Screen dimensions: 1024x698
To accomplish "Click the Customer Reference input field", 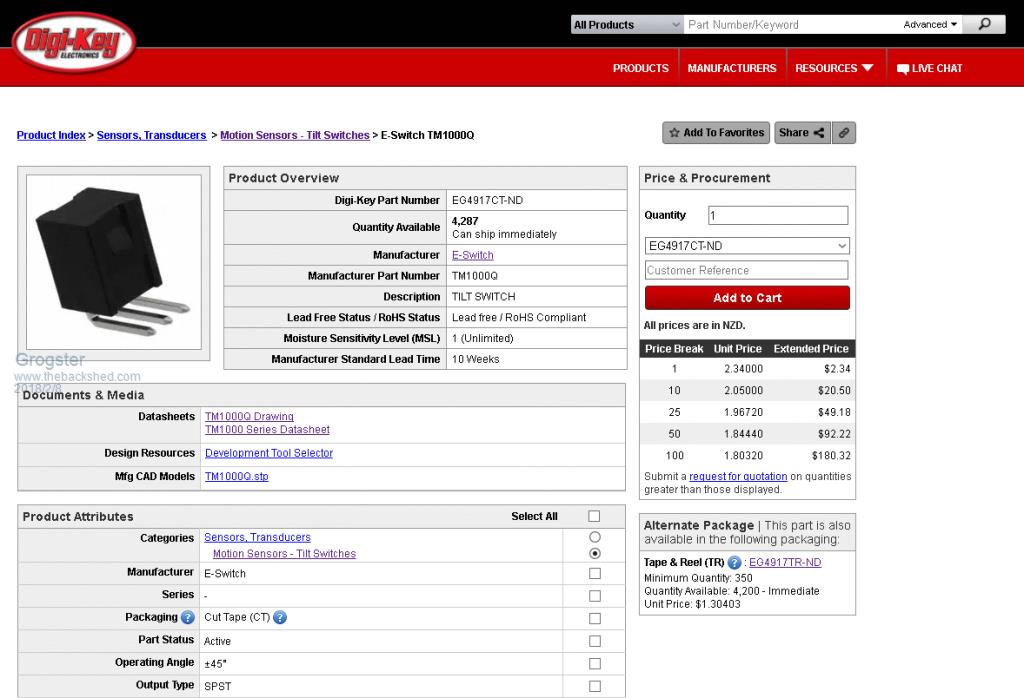I will tap(747, 270).
